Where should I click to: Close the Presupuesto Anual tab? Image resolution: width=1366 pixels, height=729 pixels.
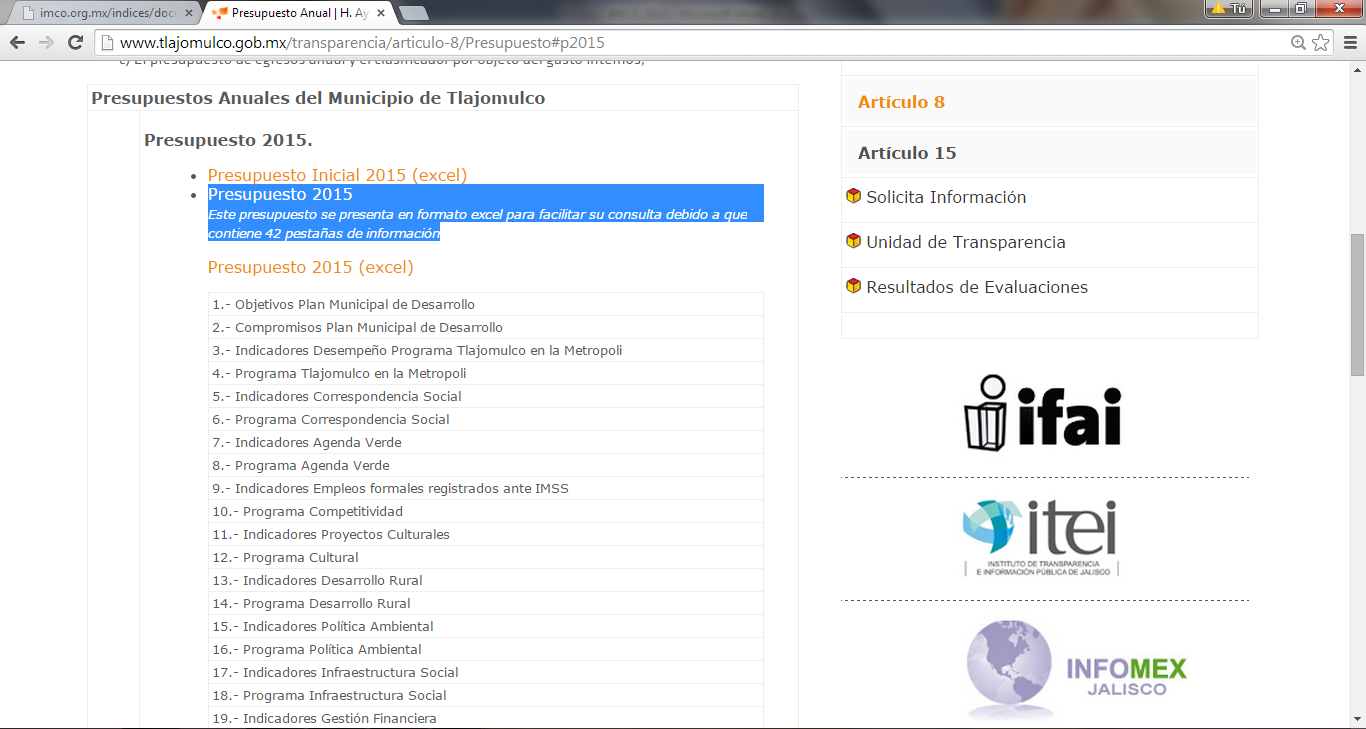[381, 13]
